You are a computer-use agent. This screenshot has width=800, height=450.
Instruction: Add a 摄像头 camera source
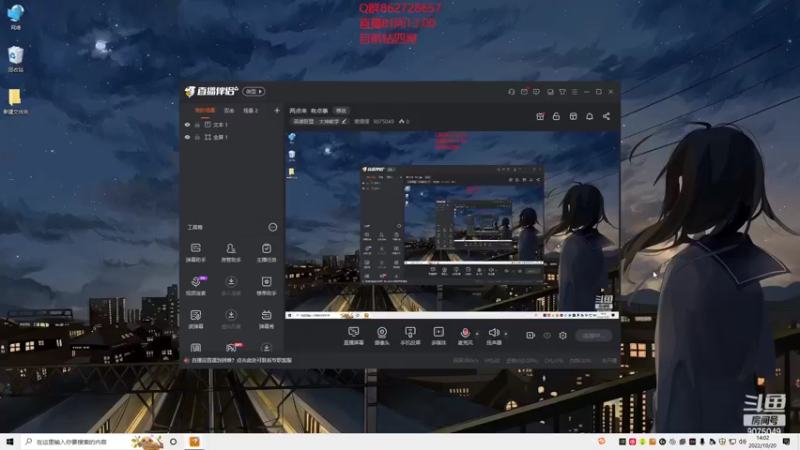click(382, 336)
